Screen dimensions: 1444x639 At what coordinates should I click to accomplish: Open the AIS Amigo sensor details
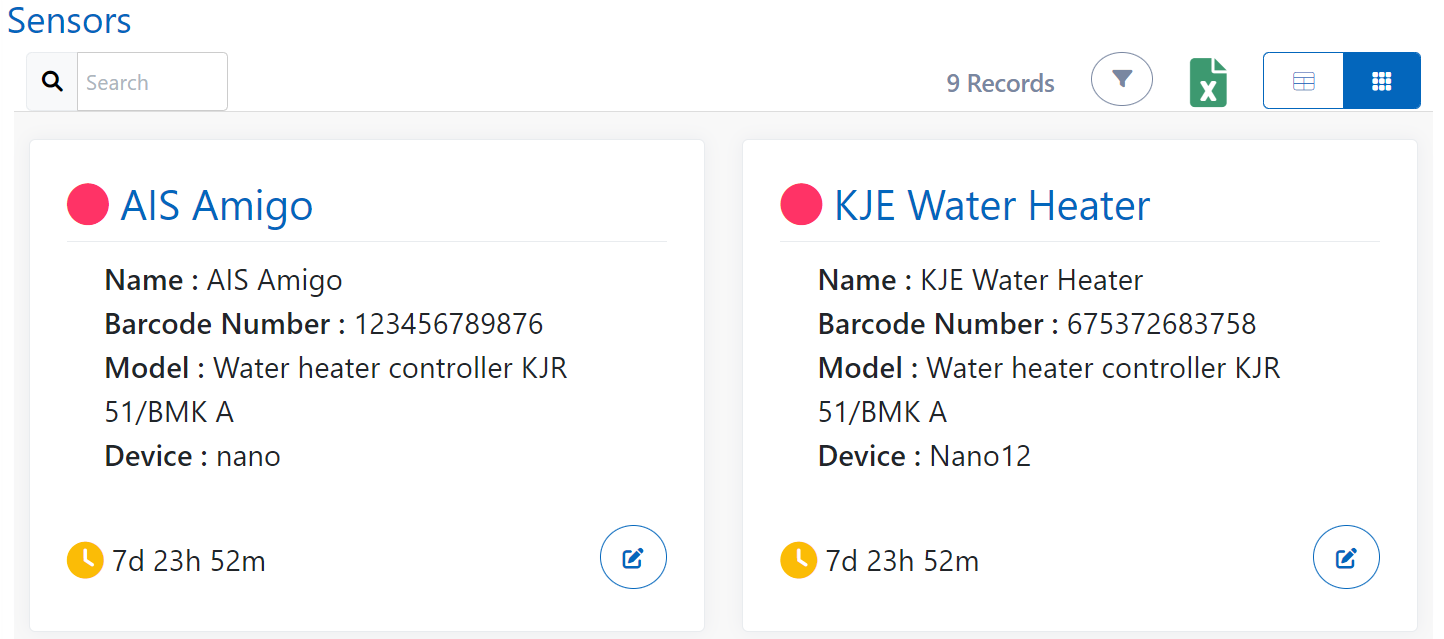[216, 205]
